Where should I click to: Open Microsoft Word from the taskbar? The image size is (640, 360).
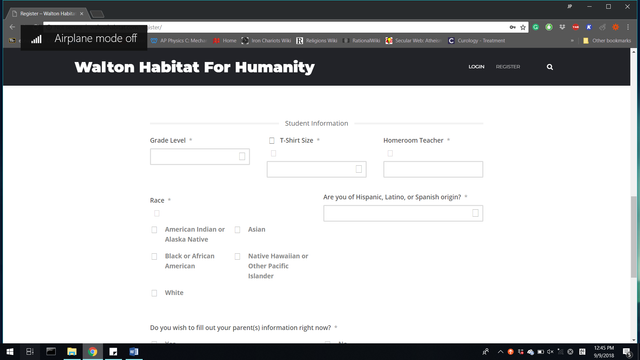134,351
